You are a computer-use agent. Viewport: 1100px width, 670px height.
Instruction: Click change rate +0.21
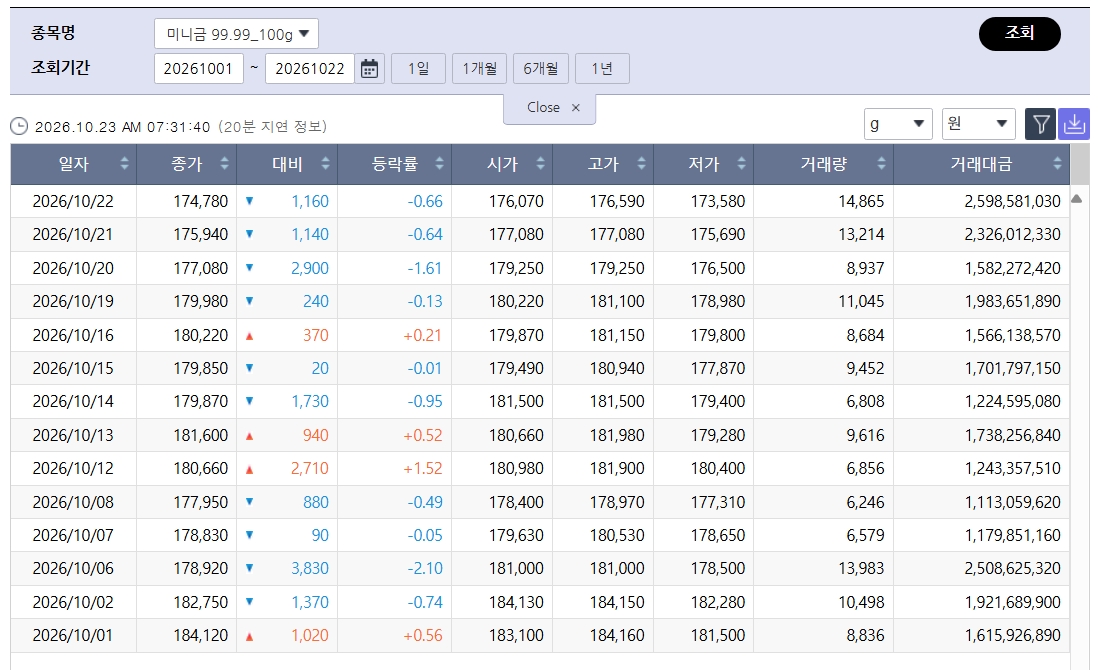click(423, 335)
